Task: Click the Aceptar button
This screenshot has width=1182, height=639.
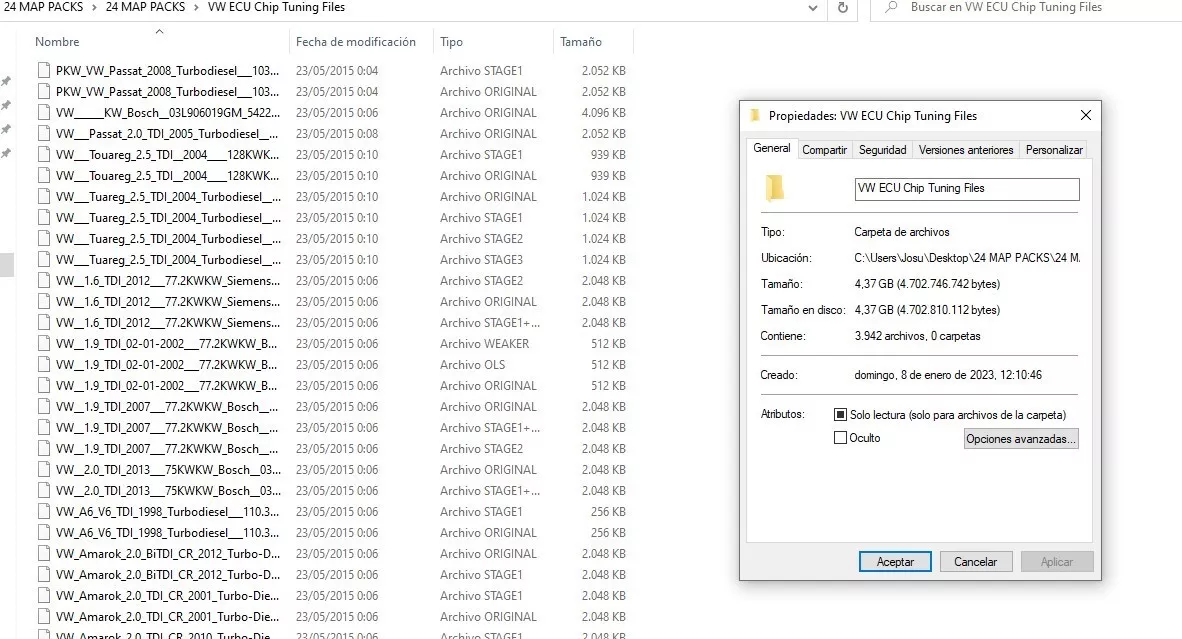Action: coord(895,562)
